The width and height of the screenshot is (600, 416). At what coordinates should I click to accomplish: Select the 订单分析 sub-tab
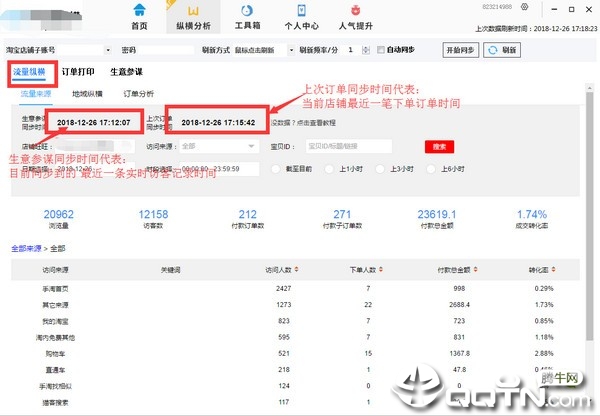[139, 94]
